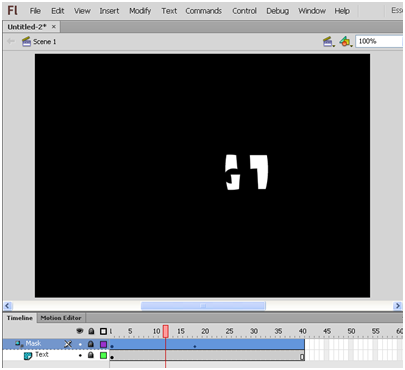Unlock the Mask layer padlock
405x370 pixels.
pyautogui.click(x=91, y=344)
